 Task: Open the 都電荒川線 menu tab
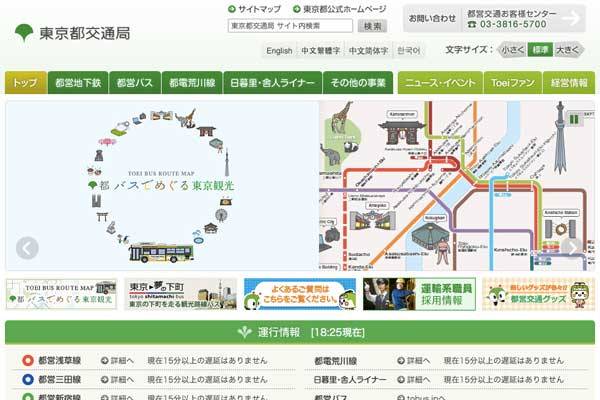pos(192,83)
